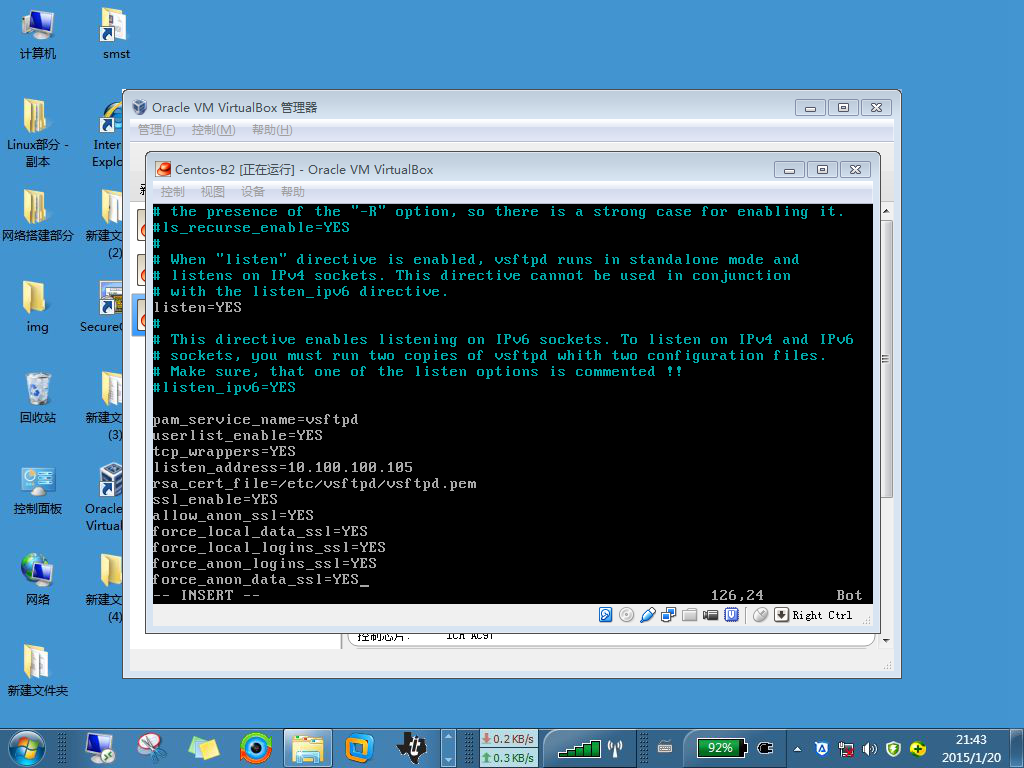Open 控制(M) menu in VirtualBox manager
The width and height of the screenshot is (1024, 768).
pyautogui.click(x=214, y=129)
